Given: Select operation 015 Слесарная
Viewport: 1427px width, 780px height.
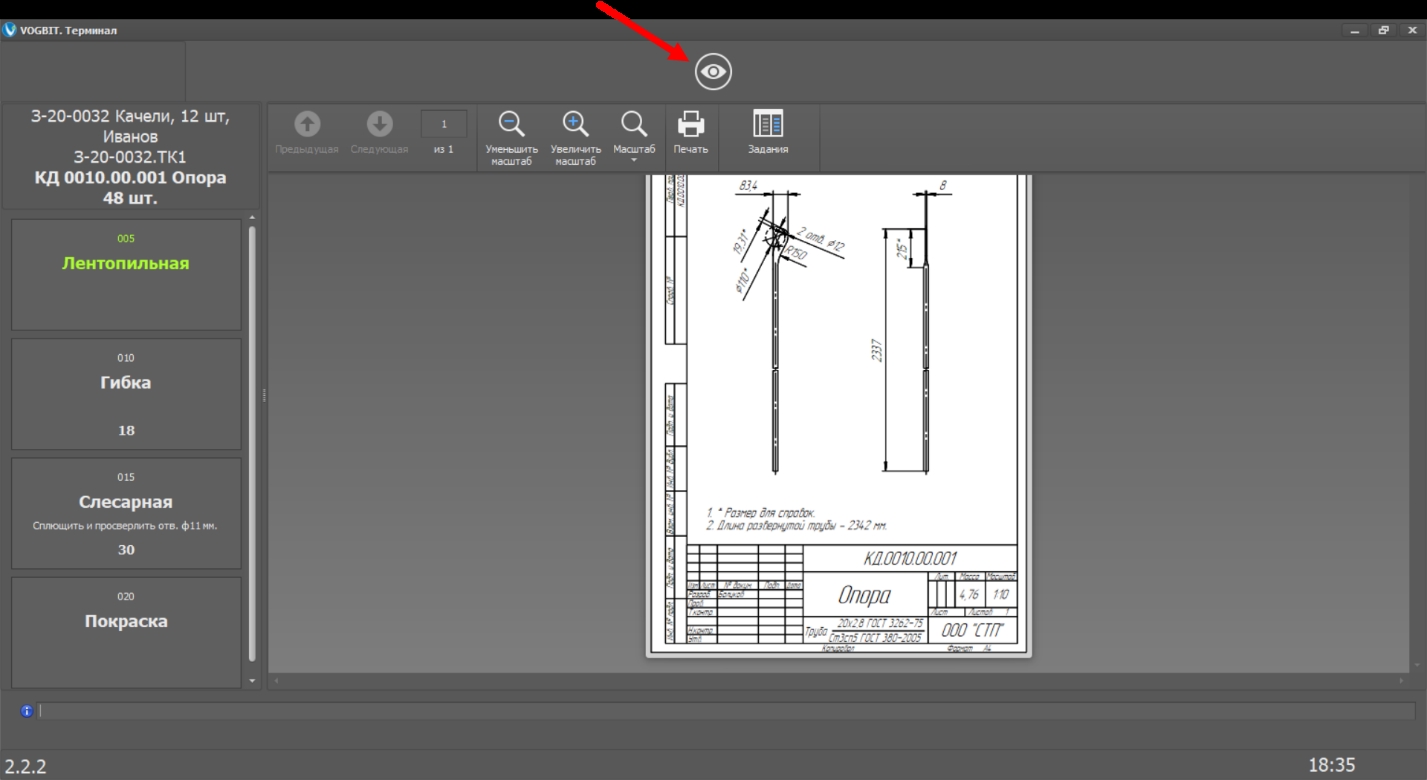Looking at the screenshot, I should point(126,513).
